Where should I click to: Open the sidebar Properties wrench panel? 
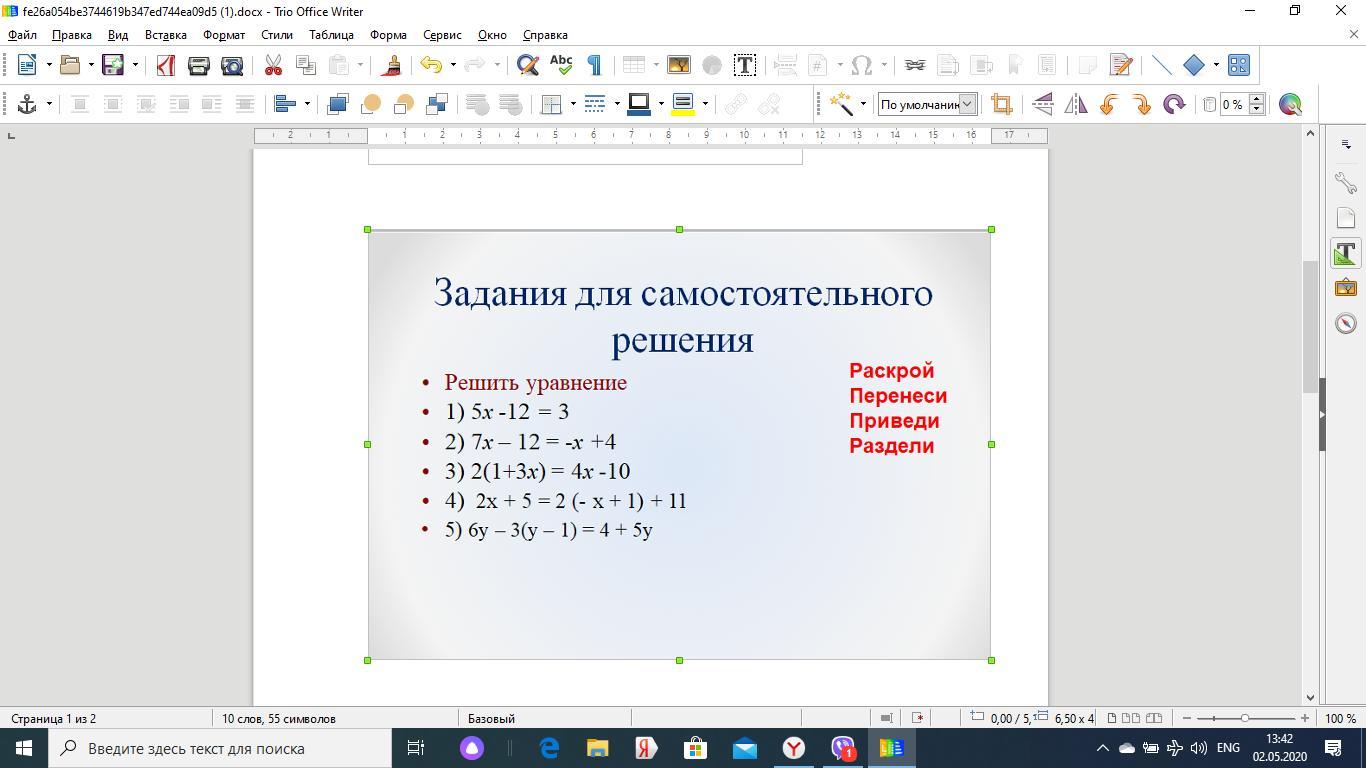click(1346, 182)
